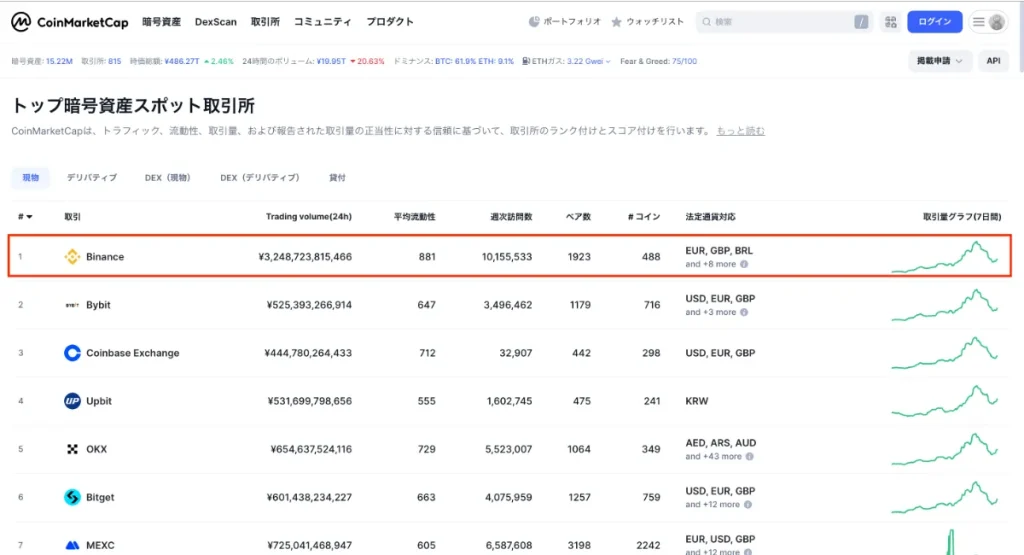Click the 15.22M cryptocurrencies count
This screenshot has height=555, width=1024.
59,61
